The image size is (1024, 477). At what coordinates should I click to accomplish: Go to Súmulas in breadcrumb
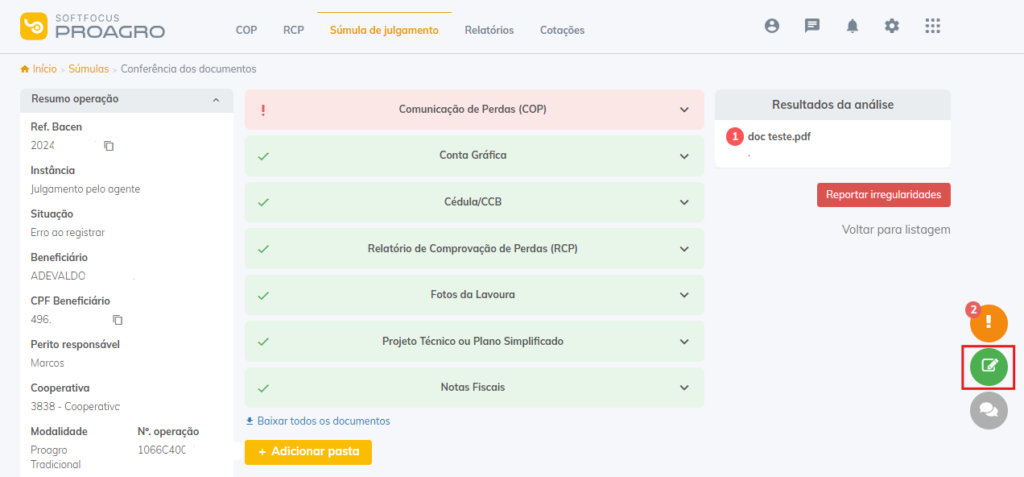pos(88,69)
